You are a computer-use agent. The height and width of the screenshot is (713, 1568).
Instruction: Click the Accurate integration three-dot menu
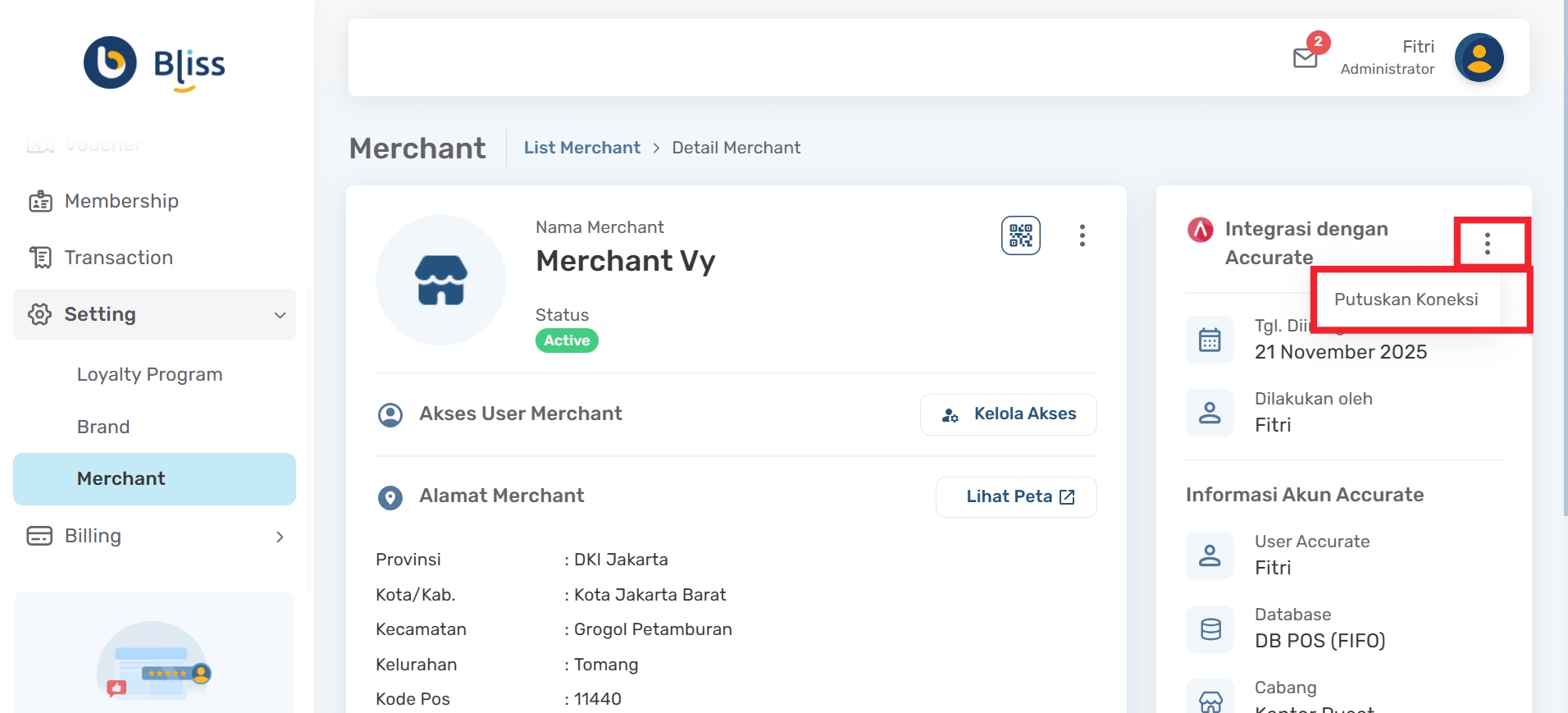click(1487, 243)
